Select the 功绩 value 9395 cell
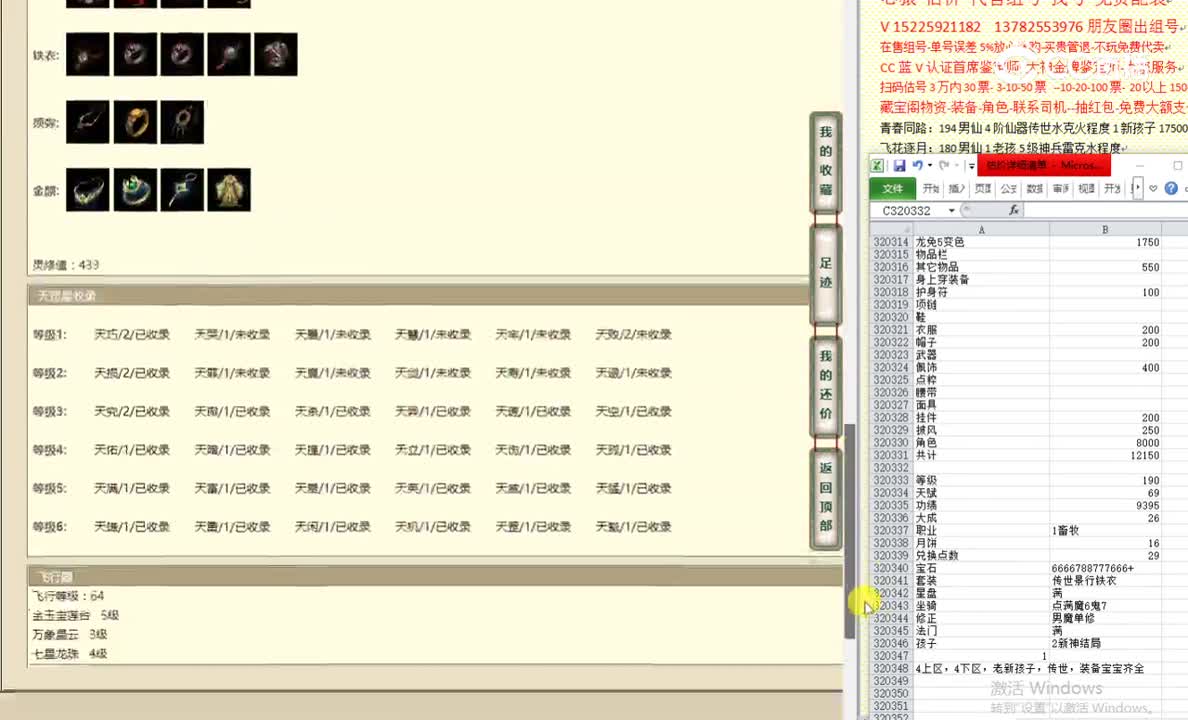 pyautogui.click(x=1105, y=506)
